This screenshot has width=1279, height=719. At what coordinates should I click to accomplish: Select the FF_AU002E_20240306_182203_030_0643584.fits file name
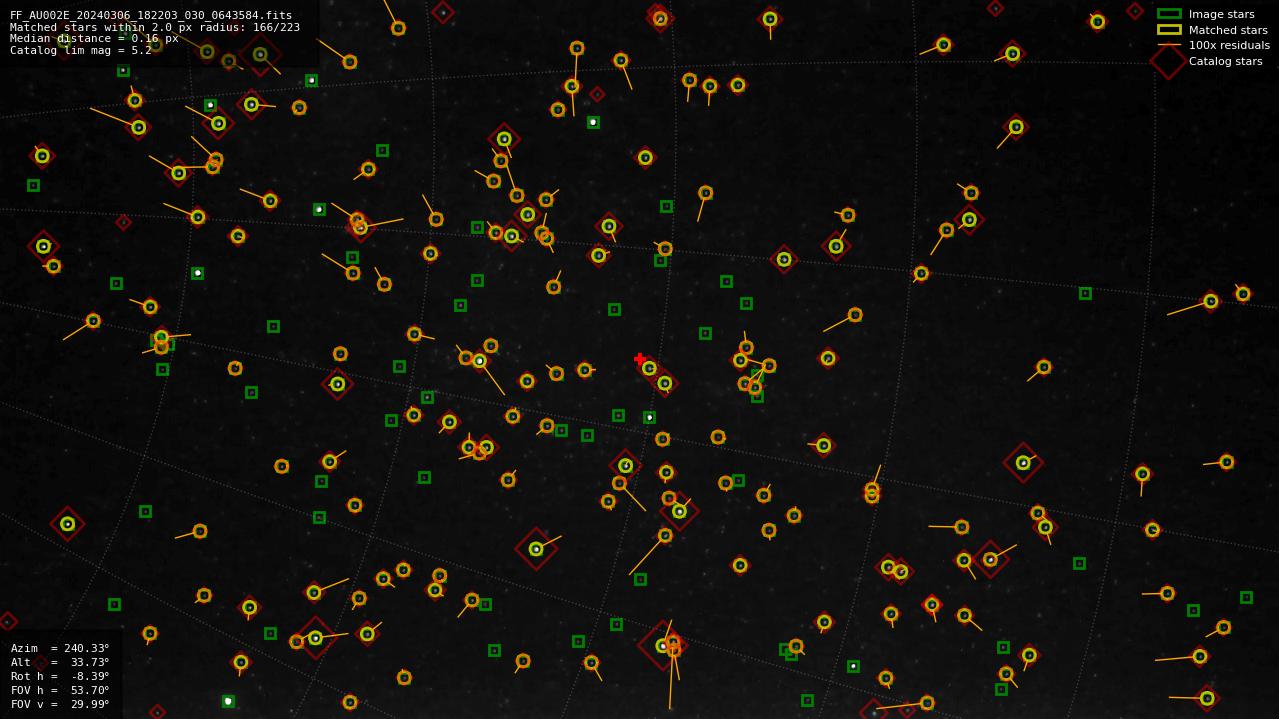pos(151,15)
